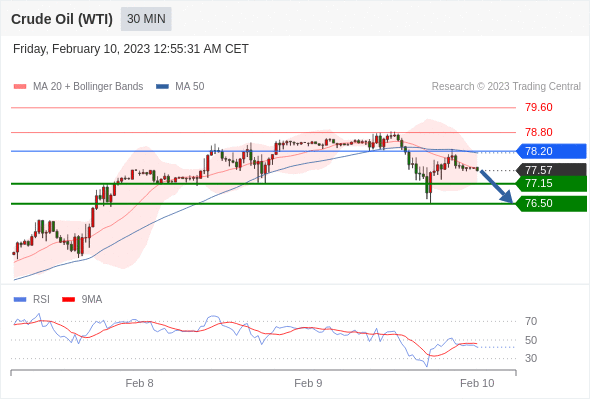
Task: Click the blue downward arrow on chart
Action: [497, 187]
